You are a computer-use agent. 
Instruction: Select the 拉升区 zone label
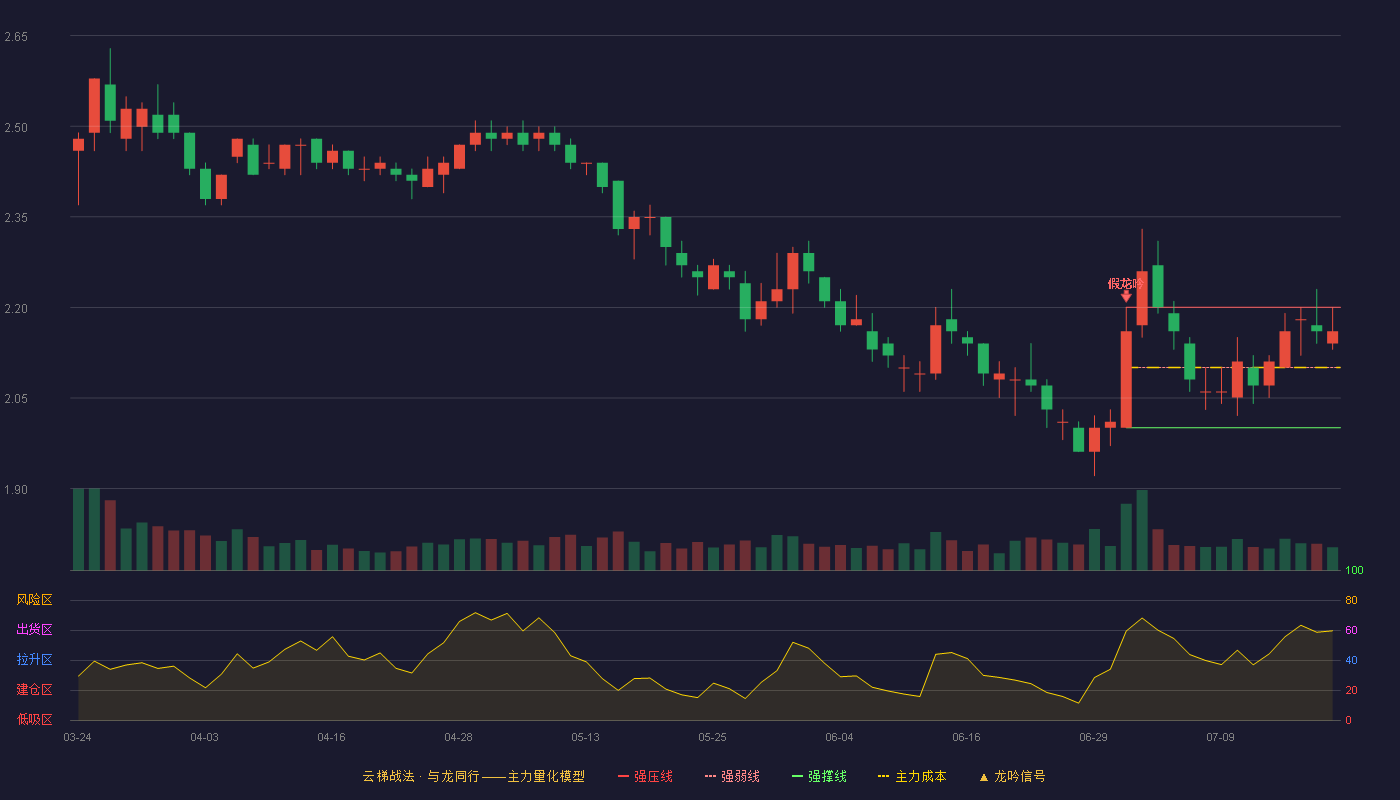[x=34, y=660]
